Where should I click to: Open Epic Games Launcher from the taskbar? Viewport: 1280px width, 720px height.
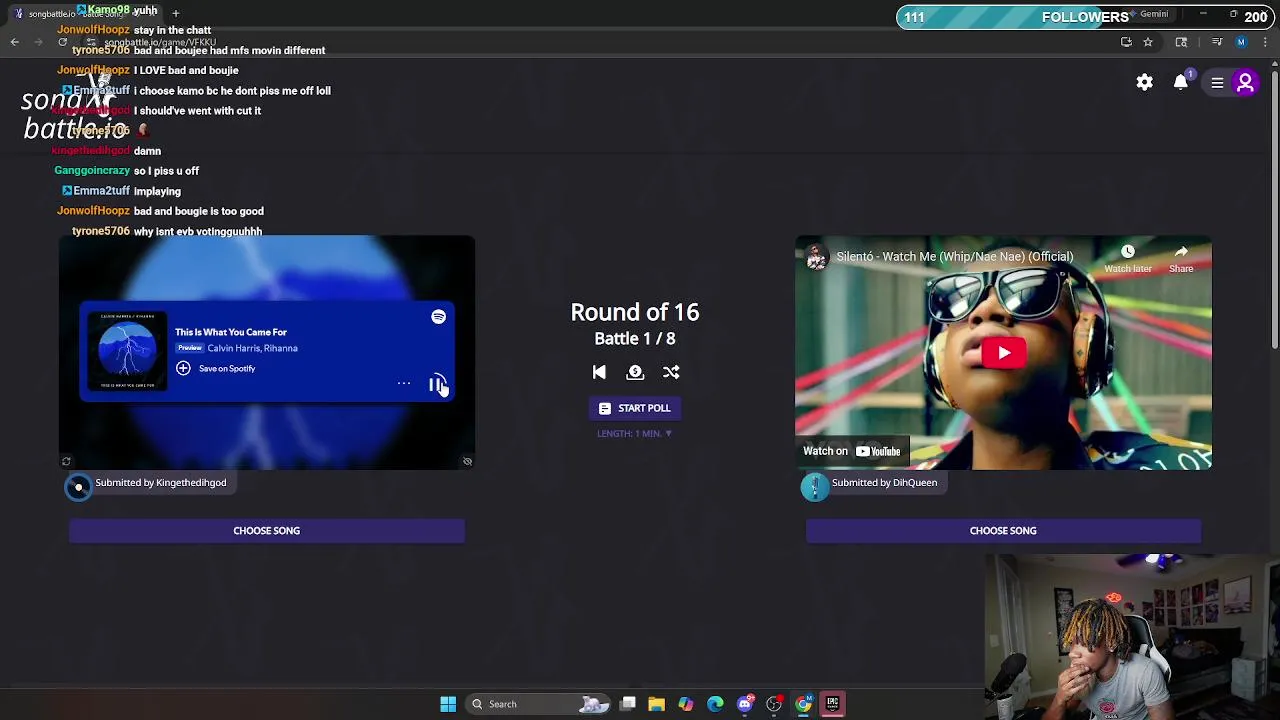[x=832, y=704]
